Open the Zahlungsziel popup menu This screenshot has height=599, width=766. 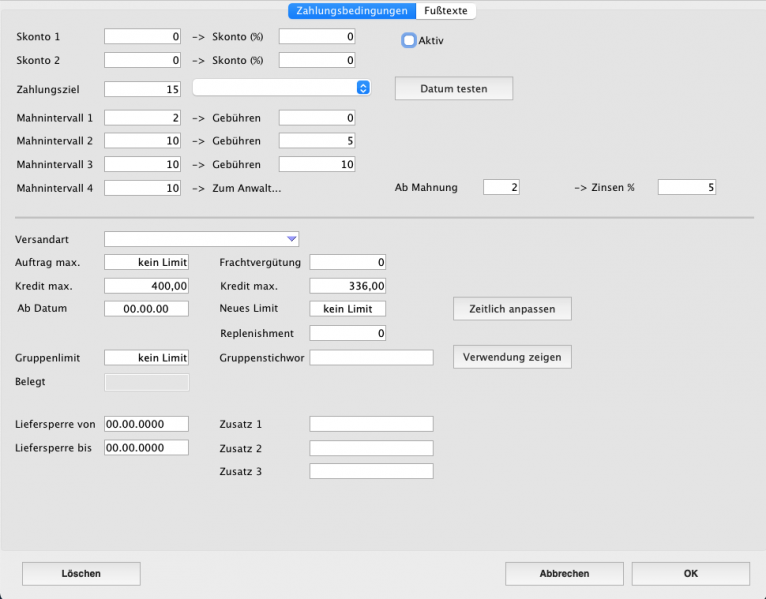[x=281, y=88]
